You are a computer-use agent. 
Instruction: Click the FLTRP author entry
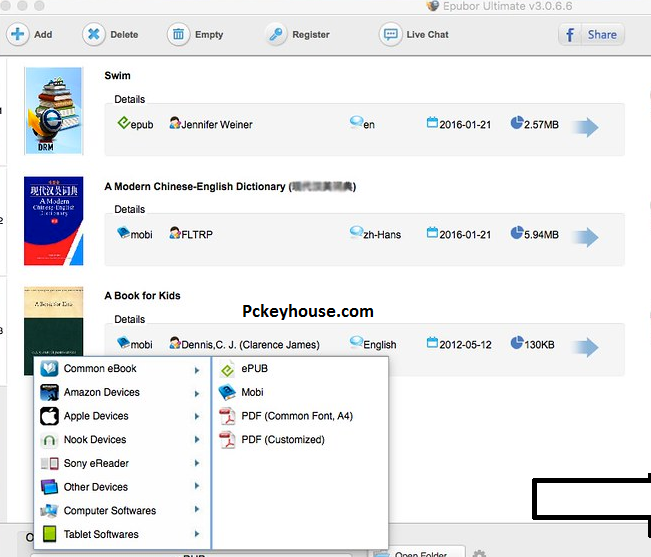point(191,234)
